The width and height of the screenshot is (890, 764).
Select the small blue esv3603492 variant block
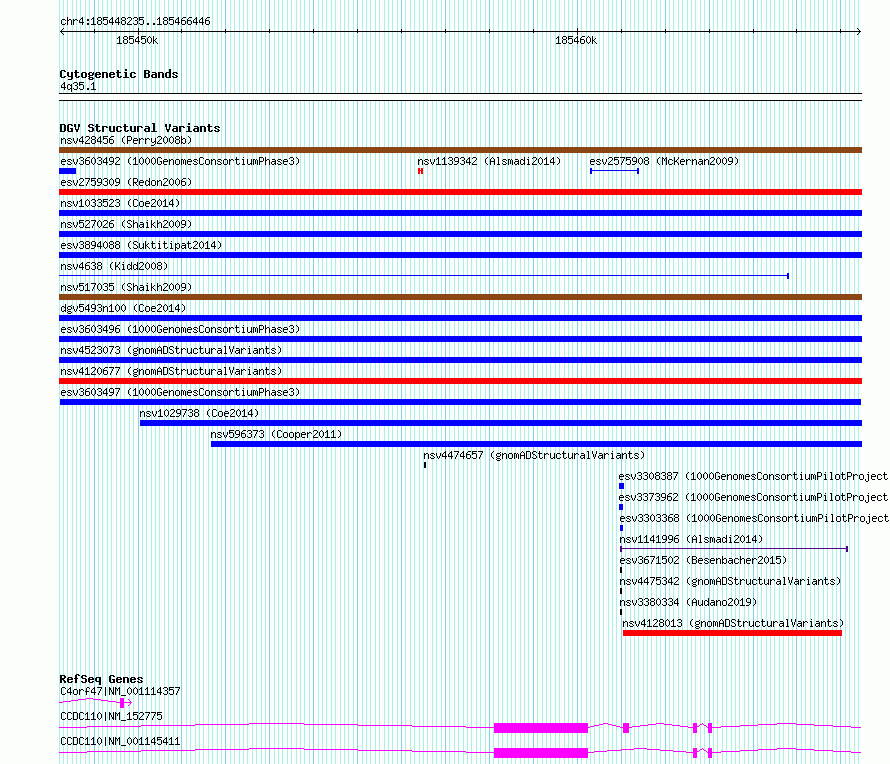pos(68,171)
